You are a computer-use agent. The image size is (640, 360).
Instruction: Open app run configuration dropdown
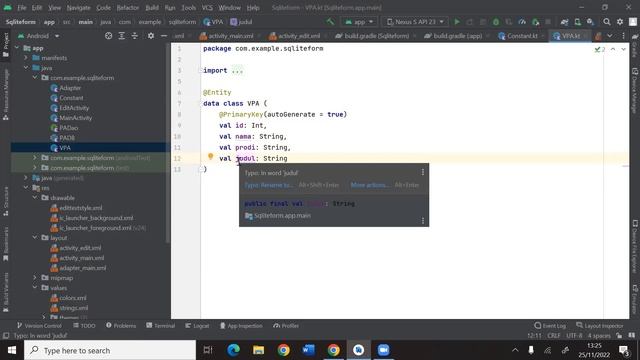point(359,22)
